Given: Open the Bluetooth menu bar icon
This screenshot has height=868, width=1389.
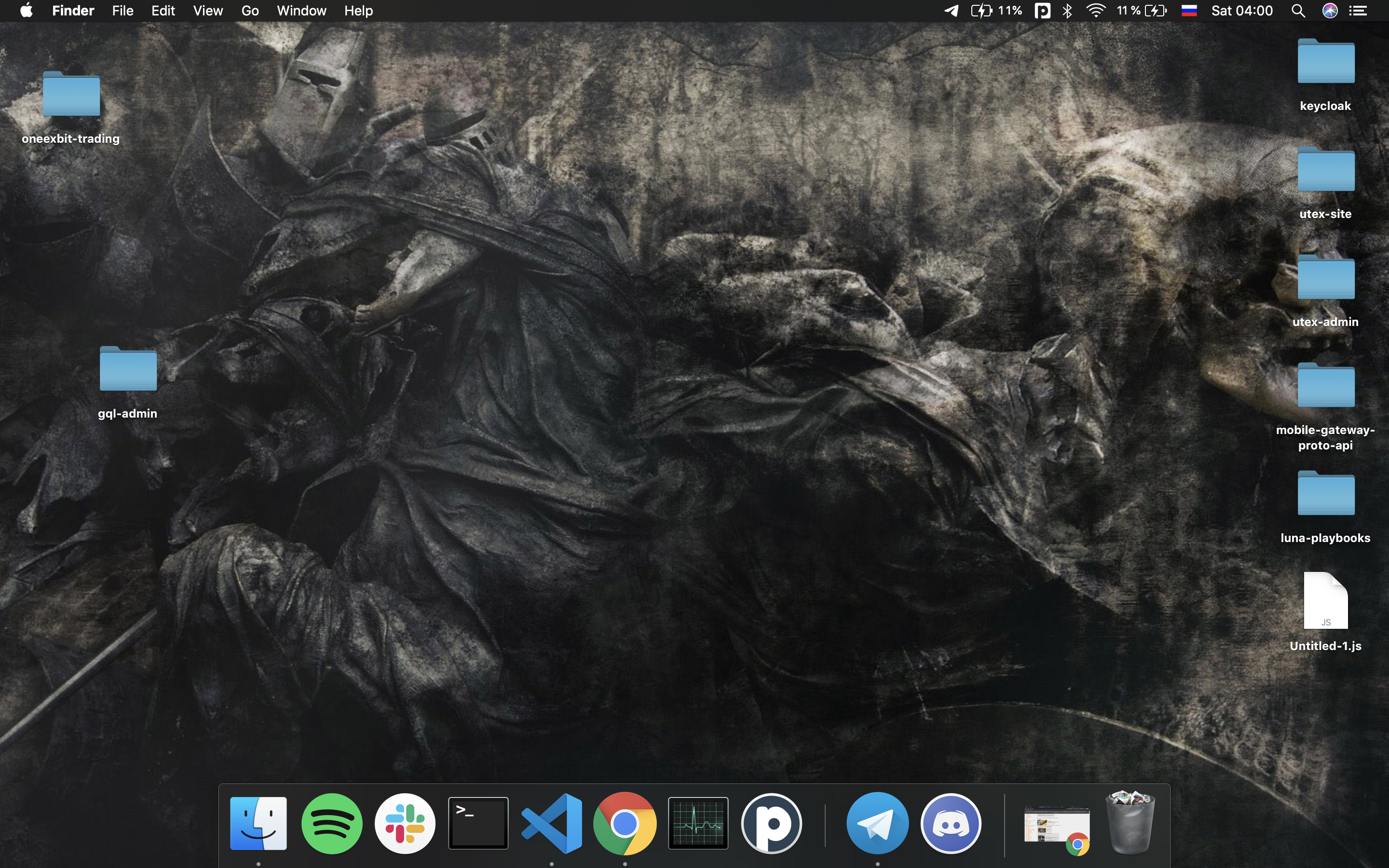Looking at the screenshot, I should point(1067,10).
